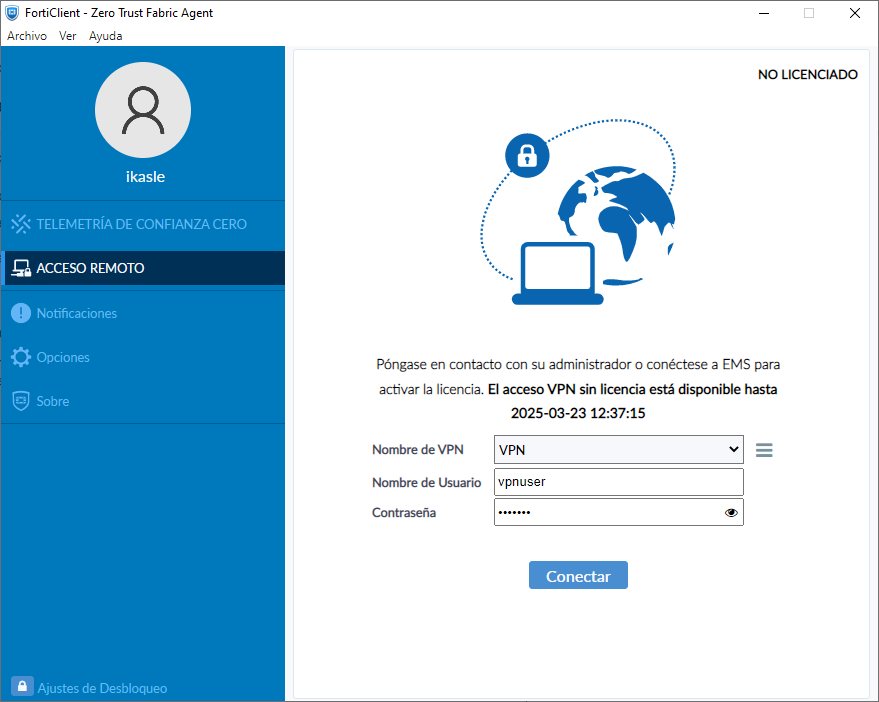Click the Opciones gear icon
Screen dimensions: 879x702
coord(21,357)
